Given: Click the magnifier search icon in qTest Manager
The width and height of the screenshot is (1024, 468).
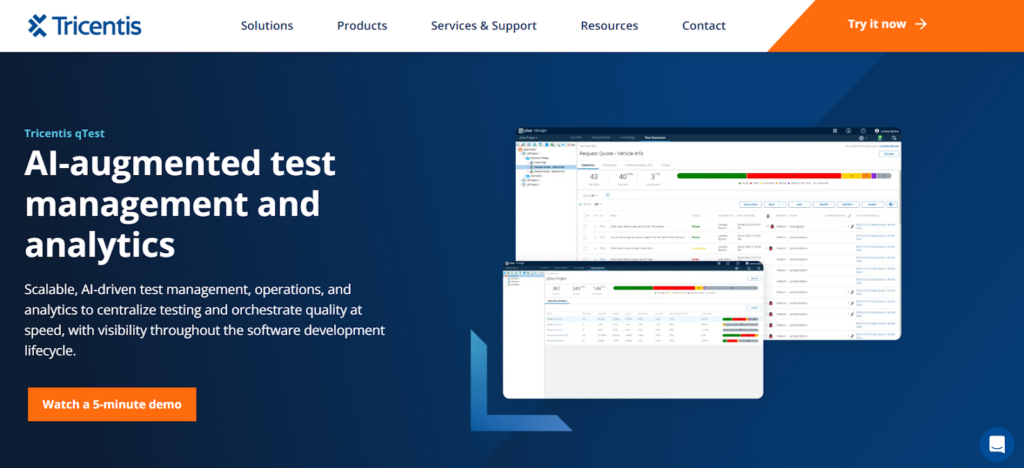Looking at the screenshot, I should (893, 138).
